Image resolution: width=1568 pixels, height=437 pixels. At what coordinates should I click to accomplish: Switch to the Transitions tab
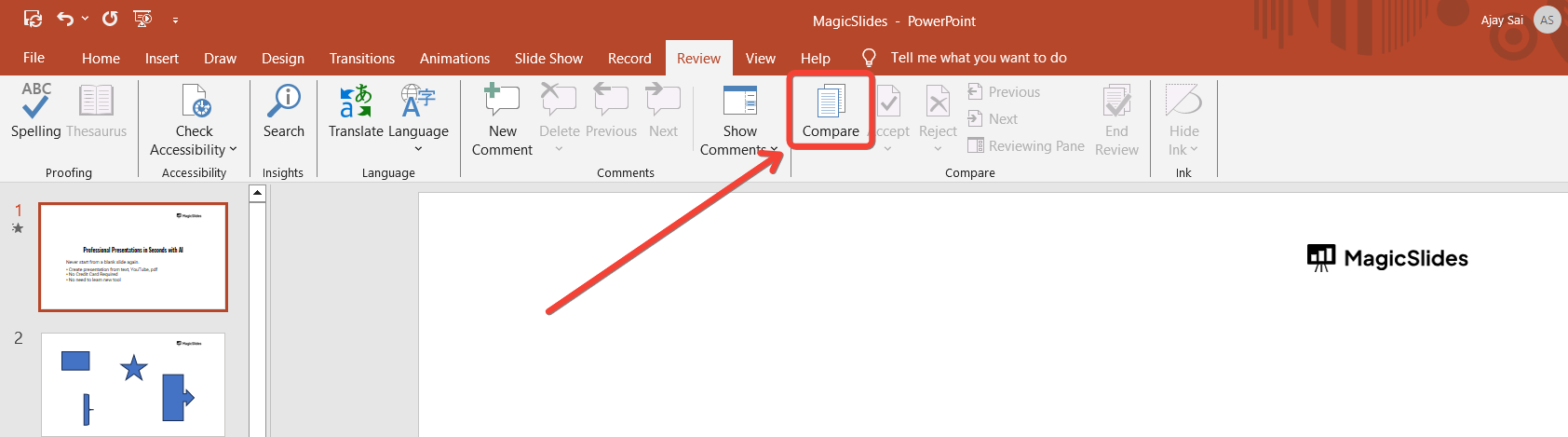tap(362, 58)
